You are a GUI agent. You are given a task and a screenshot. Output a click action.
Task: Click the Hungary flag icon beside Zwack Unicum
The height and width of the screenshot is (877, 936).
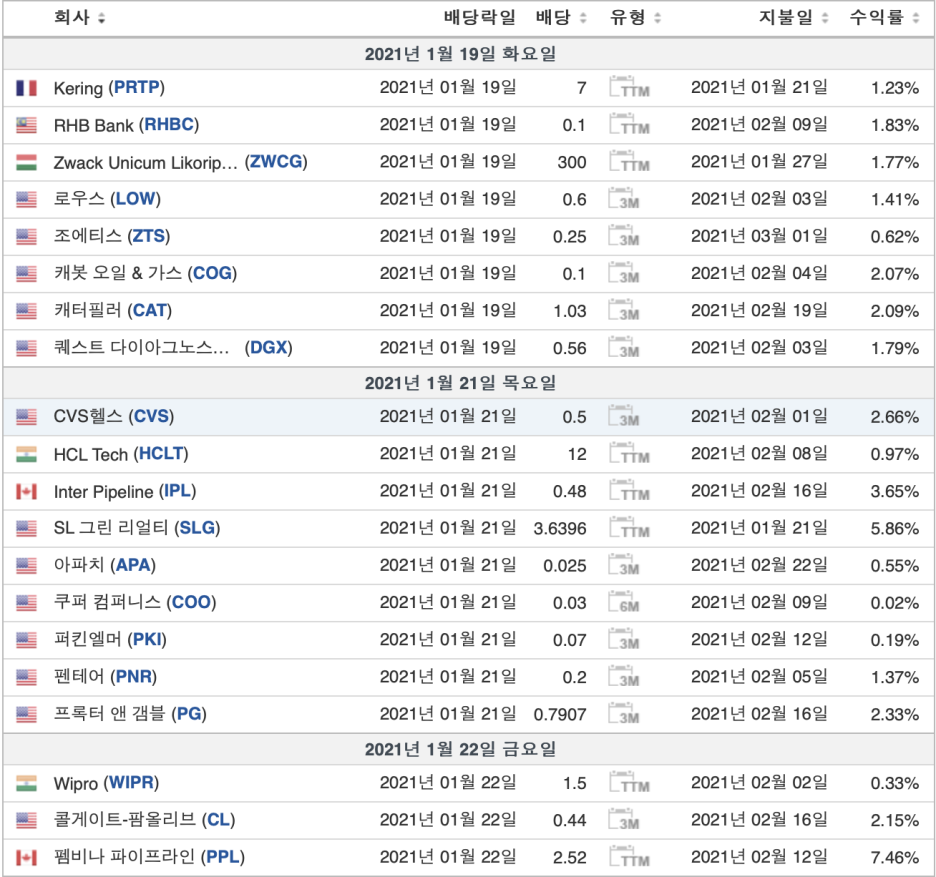26,162
